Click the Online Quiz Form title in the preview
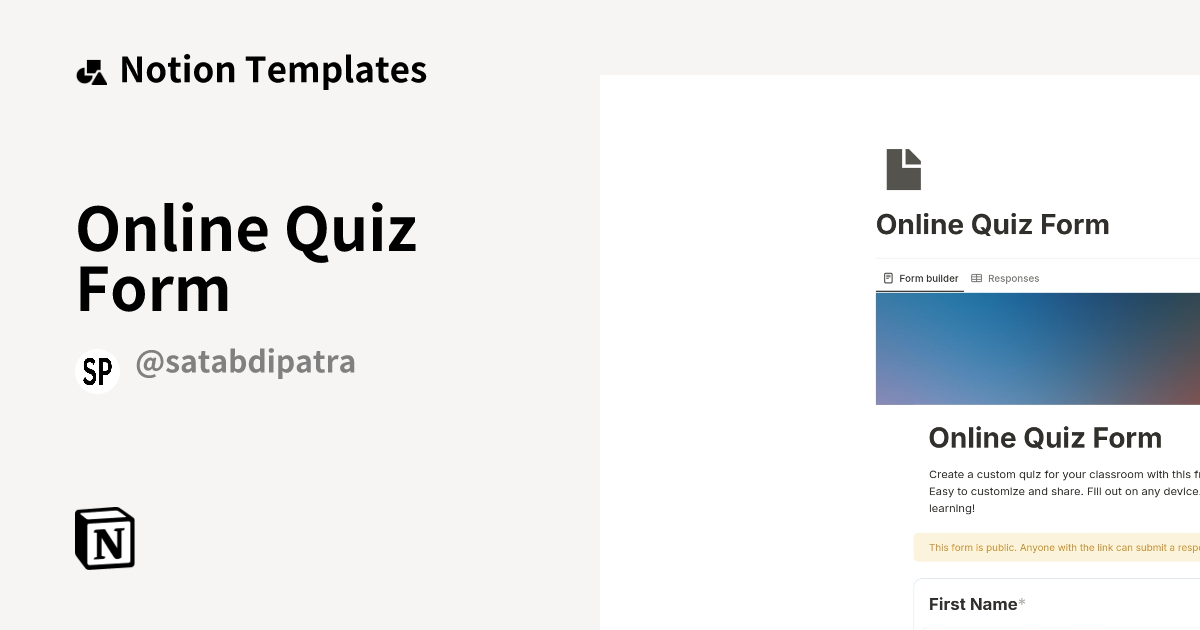The image size is (1200, 630). click(x=1045, y=437)
